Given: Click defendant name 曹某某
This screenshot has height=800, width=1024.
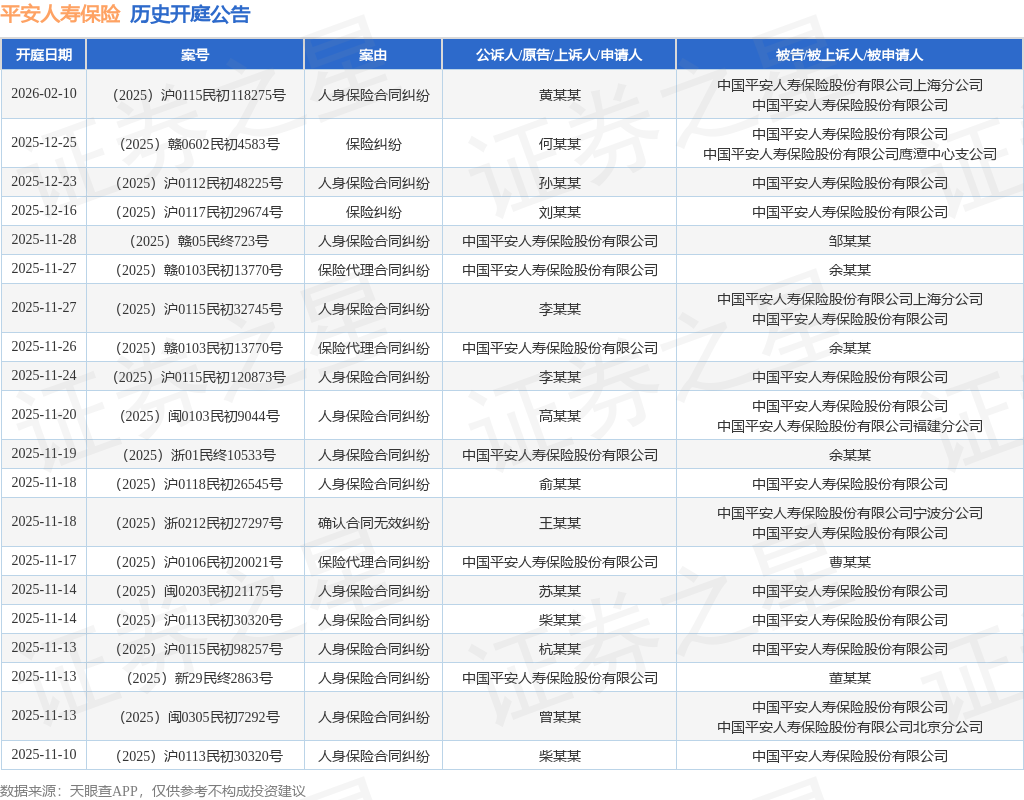Looking at the screenshot, I should tap(850, 562).
